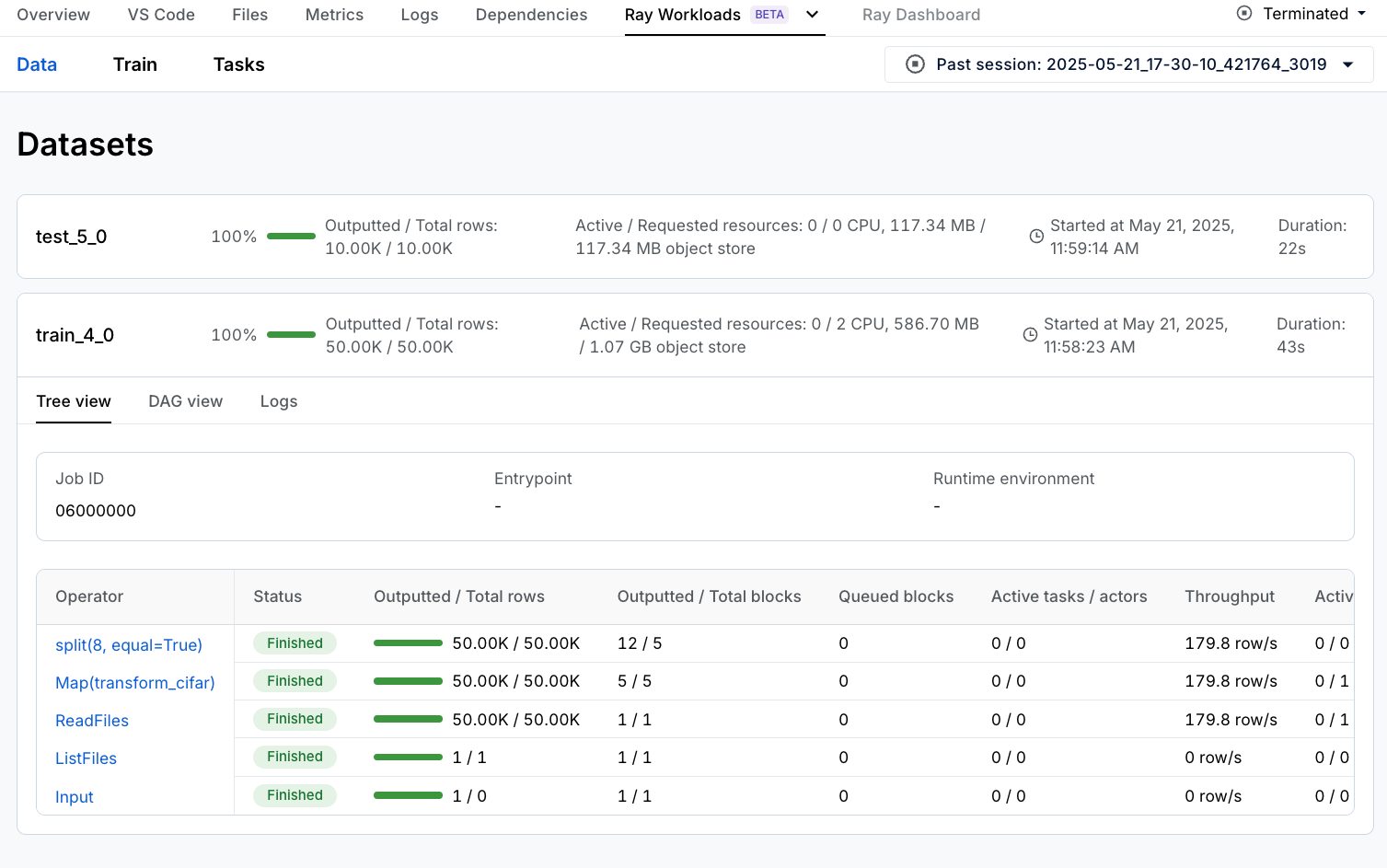Click the Finished badge in ListFiles row
The width and height of the screenshot is (1387, 868).
click(295, 757)
